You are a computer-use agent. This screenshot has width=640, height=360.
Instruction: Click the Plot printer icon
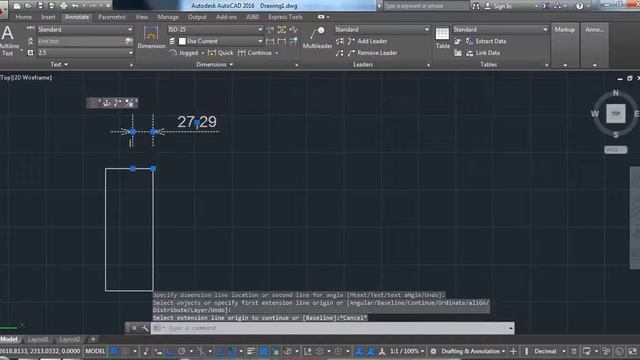coord(63,6)
